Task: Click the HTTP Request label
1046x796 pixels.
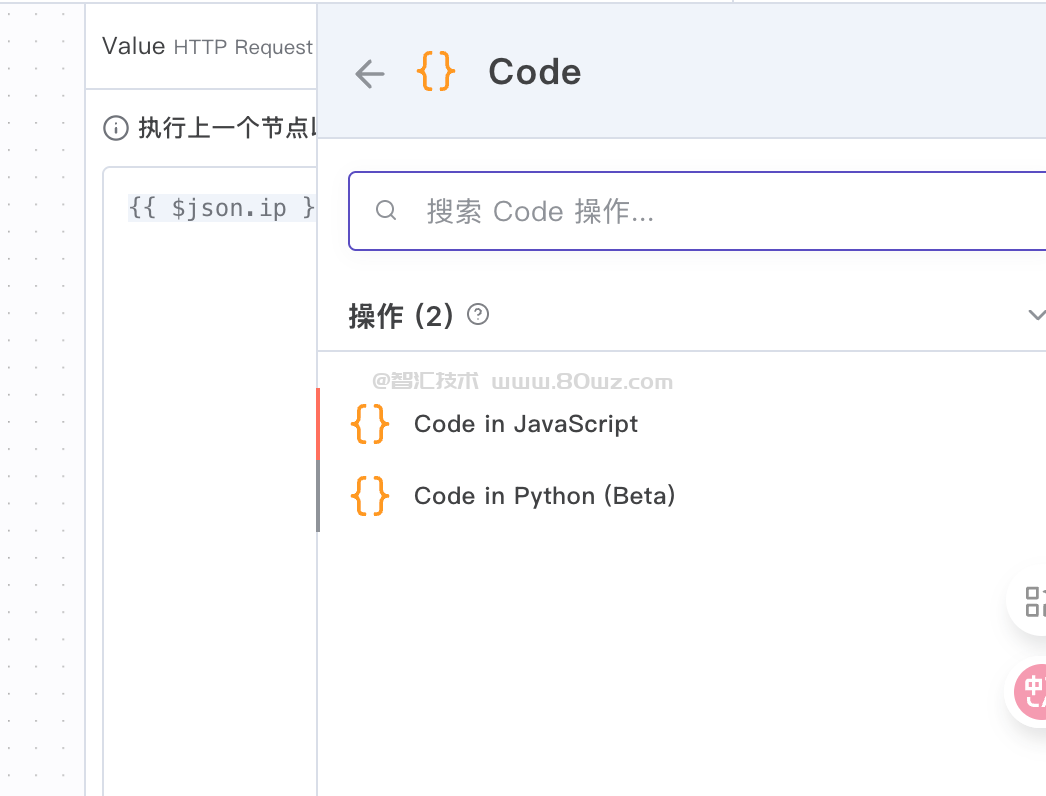Action: pos(243,46)
